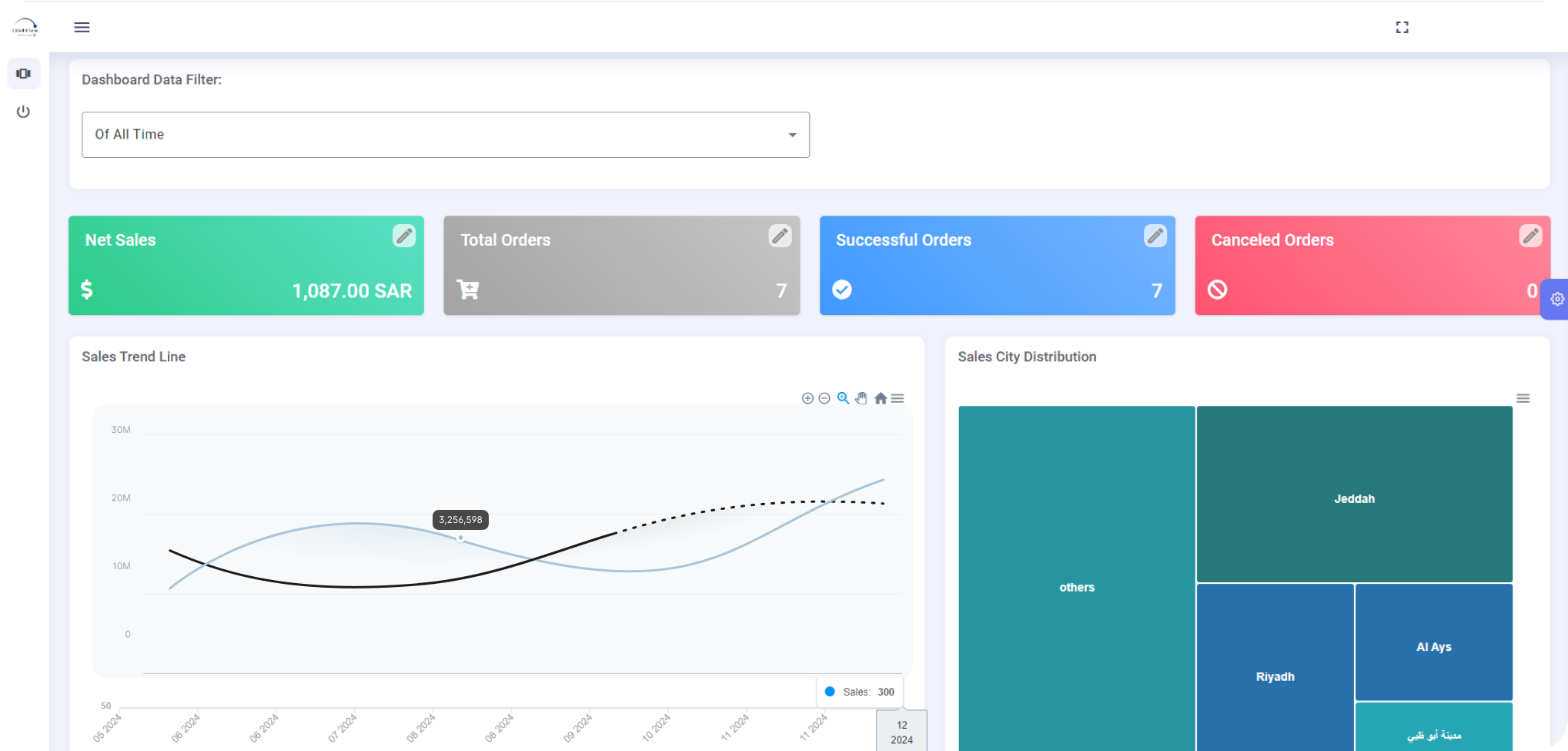Click the Sales legend blue dot

[x=830, y=692]
